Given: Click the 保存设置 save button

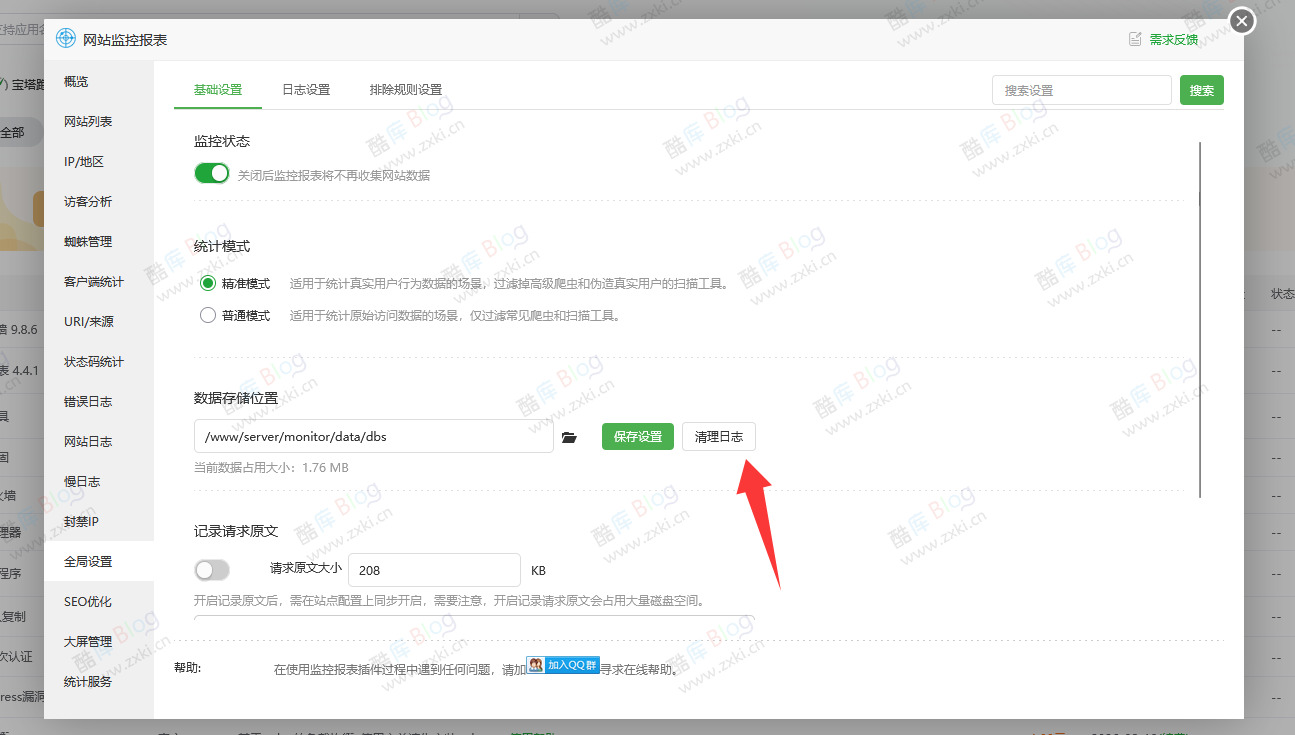Looking at the screenshot, I should point(637,436).
